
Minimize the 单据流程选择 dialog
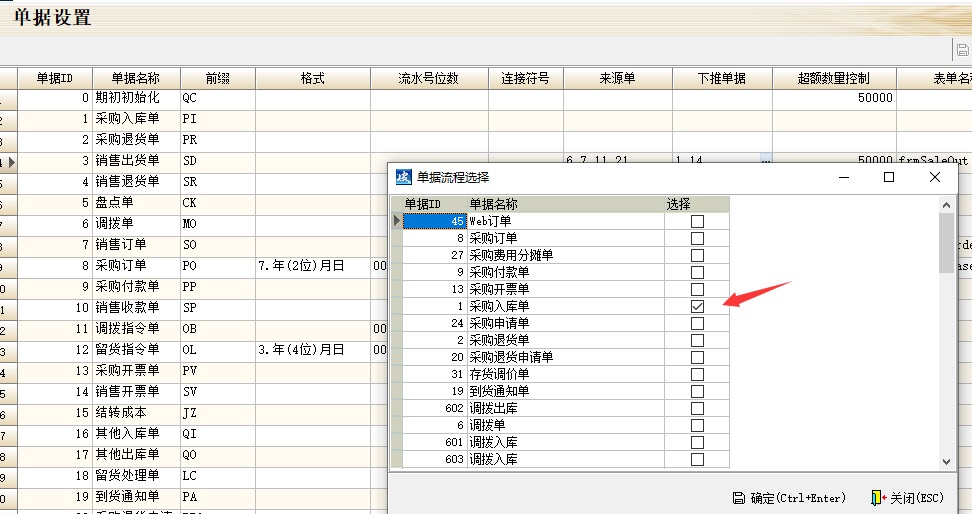(x=842, y=177)
